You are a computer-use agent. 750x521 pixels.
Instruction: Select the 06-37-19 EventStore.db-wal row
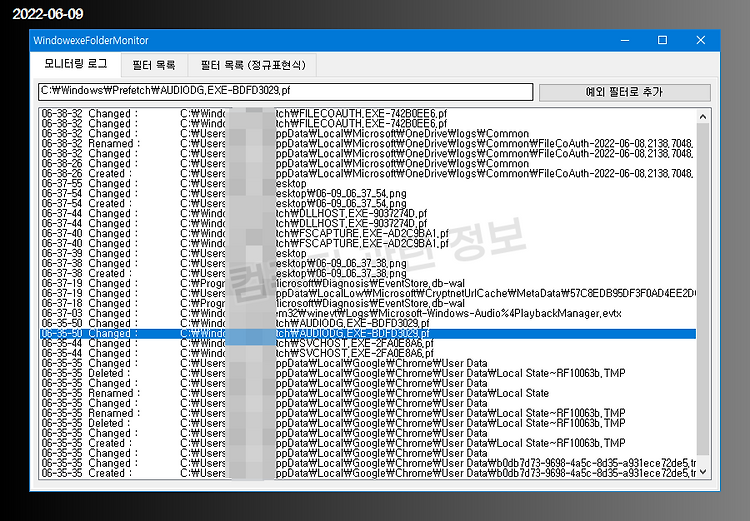click(x=367, y=284)
